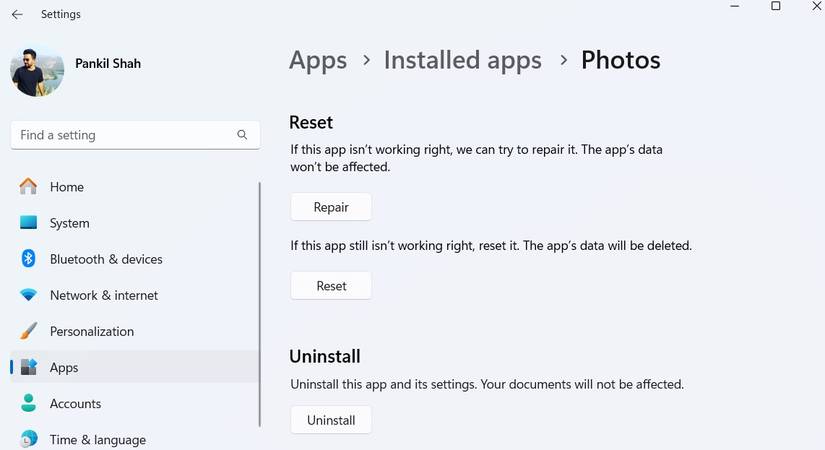The height and width of the screenshot is (450, 825).
Task: Close the Settings window
Action: click(x=817, y=6)
